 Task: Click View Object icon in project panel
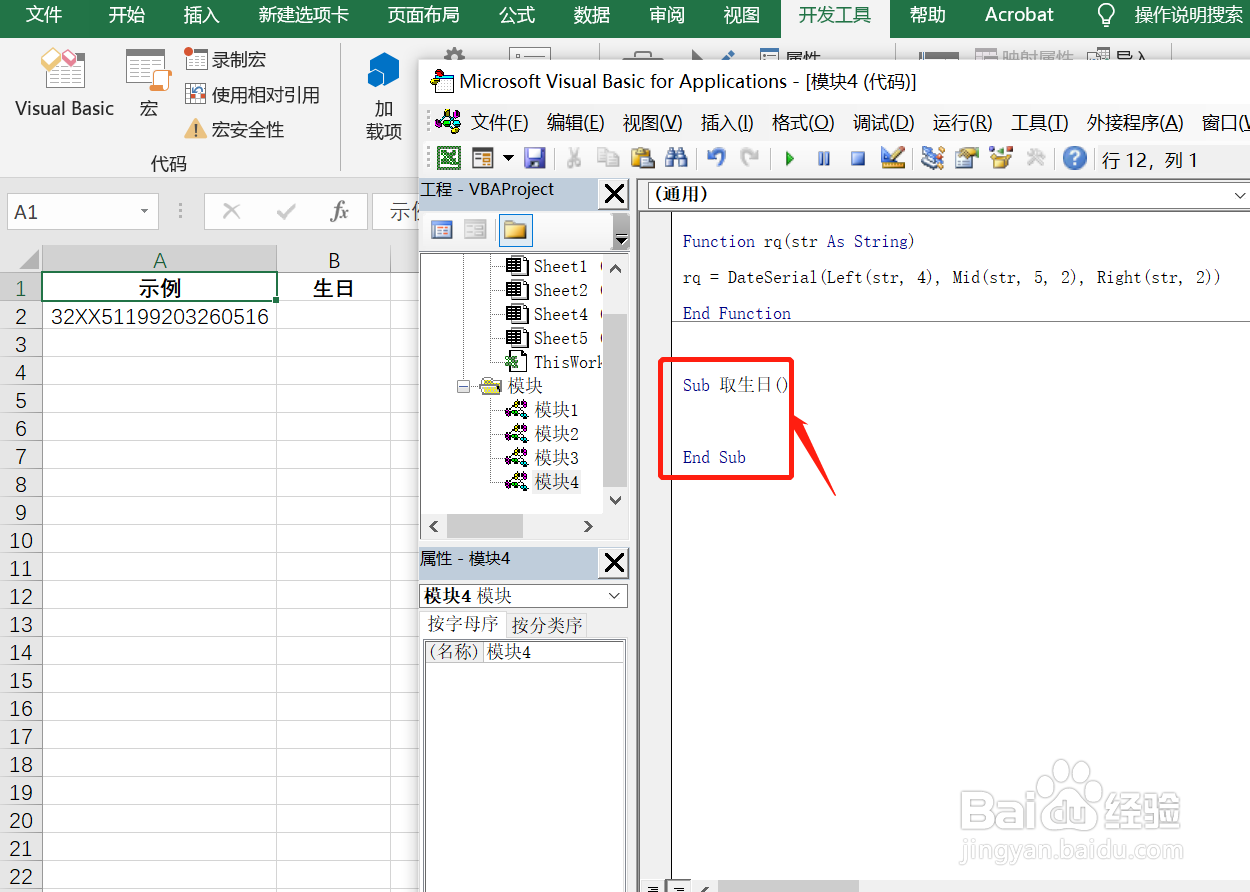(x=475, y=230)
